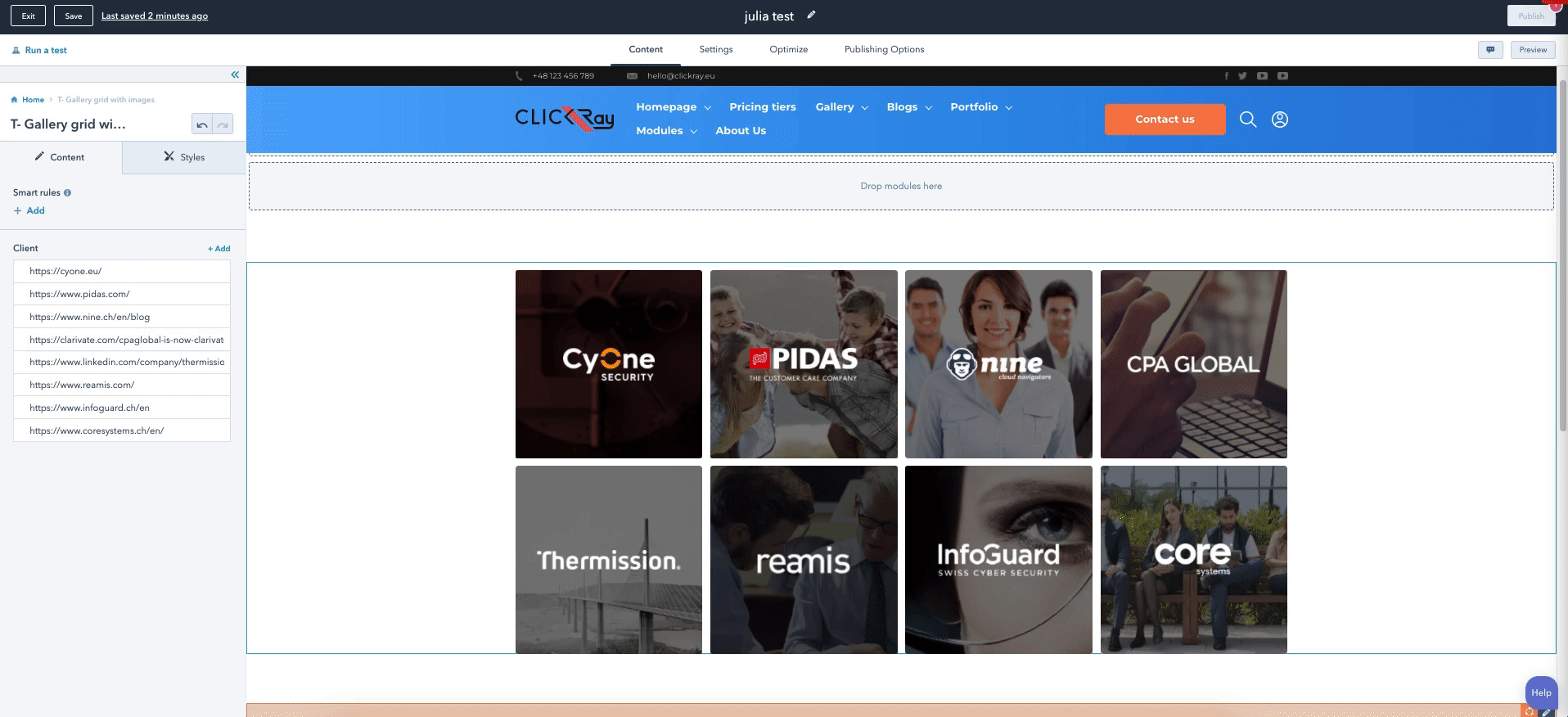
Task: Click the Save button
Action: coord(74,16)
